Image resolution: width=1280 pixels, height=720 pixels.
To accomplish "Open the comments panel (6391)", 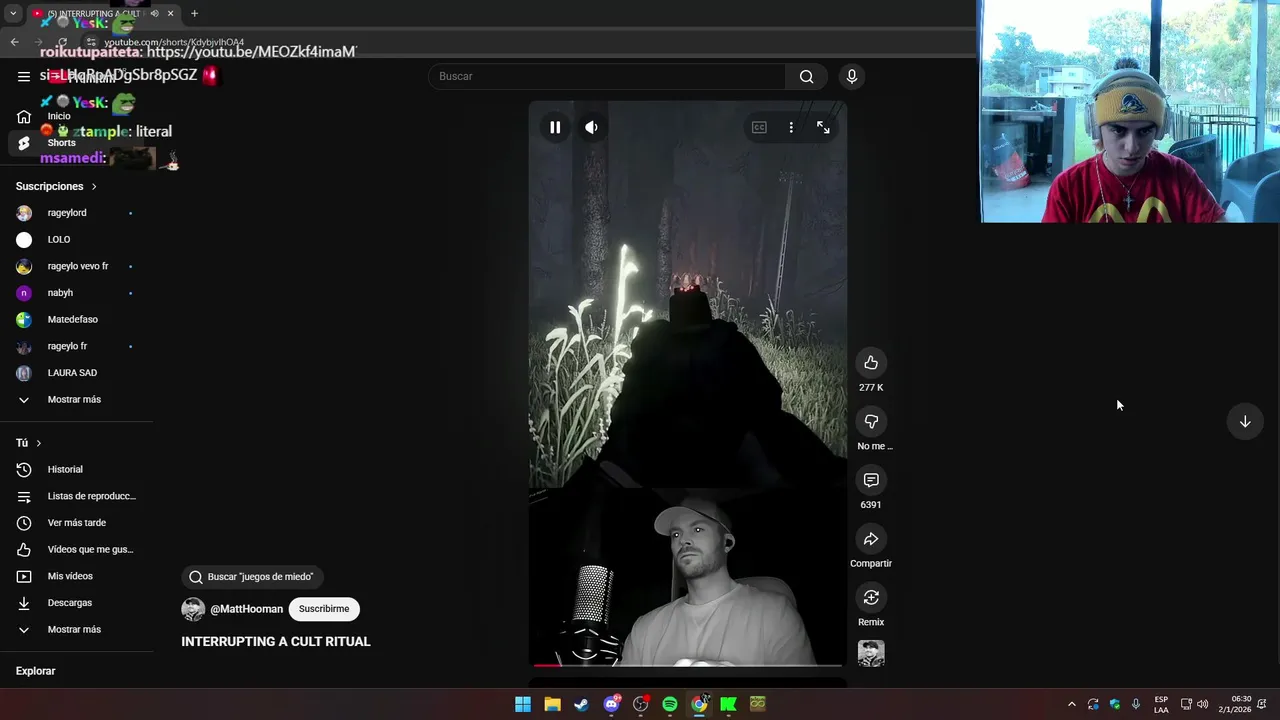I will coord(871,480).
